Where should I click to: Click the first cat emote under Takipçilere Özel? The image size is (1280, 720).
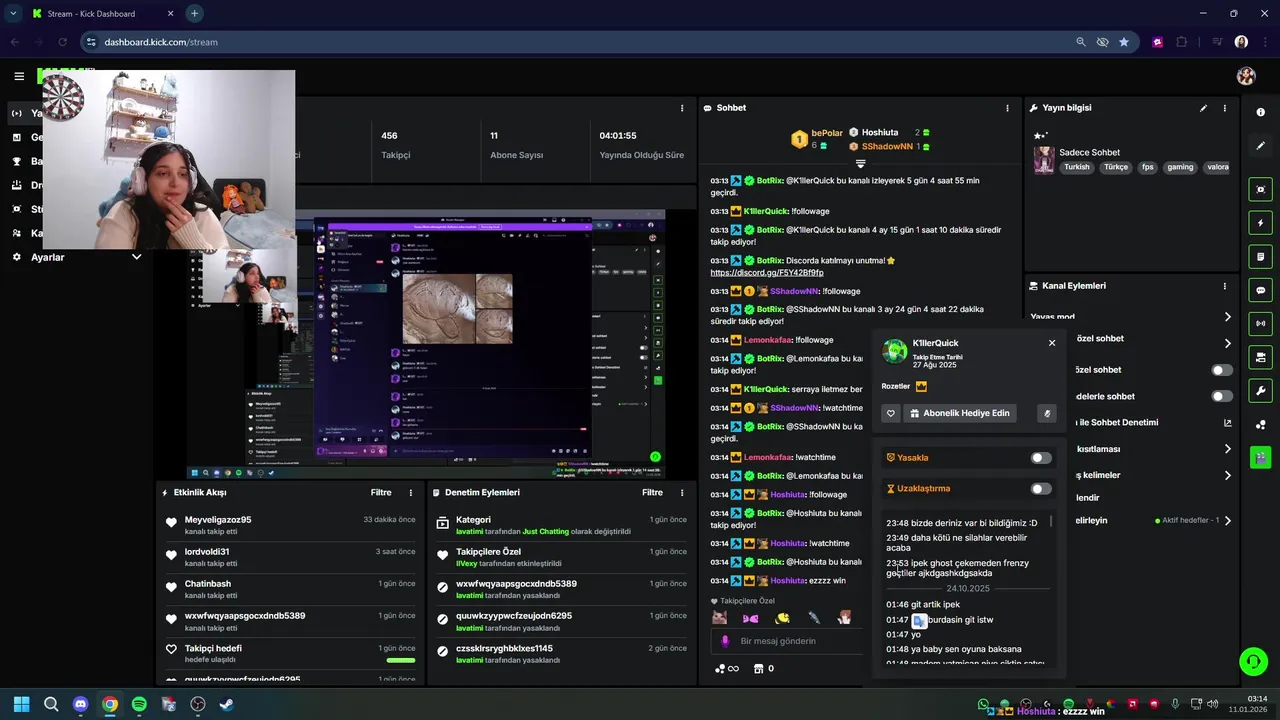pyautogui.click(x=720, y=618)
